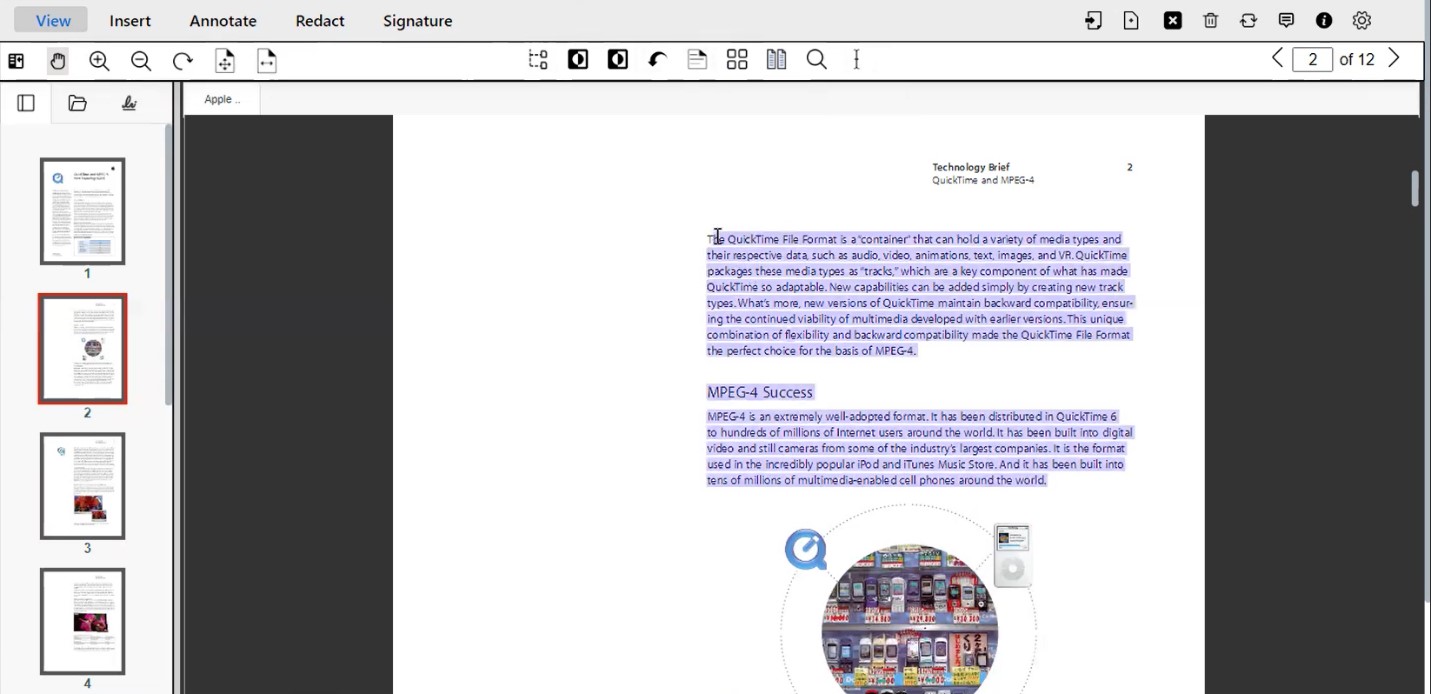Undo with the curved back arrow
Image resolution: width=1431 pixels, height=694 pixels.
pos(657,60)
